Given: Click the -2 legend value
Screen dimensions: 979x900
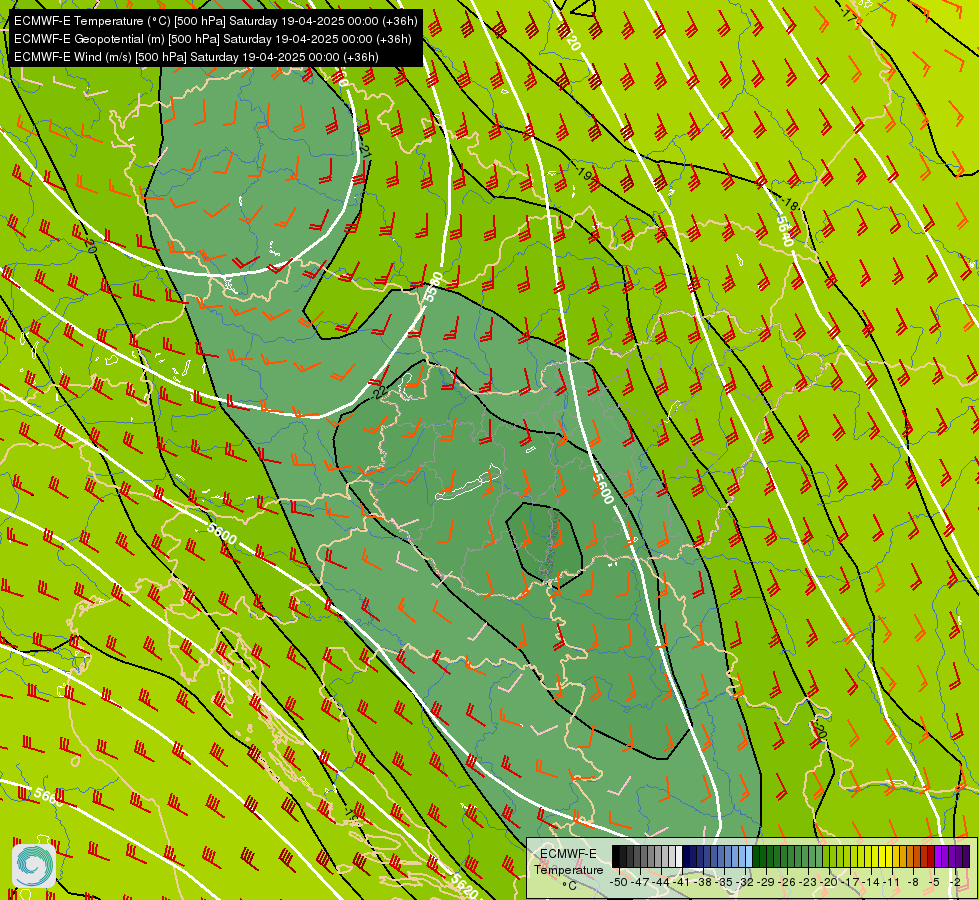Looking at the screenshot, I should click(x=955, y=882).
